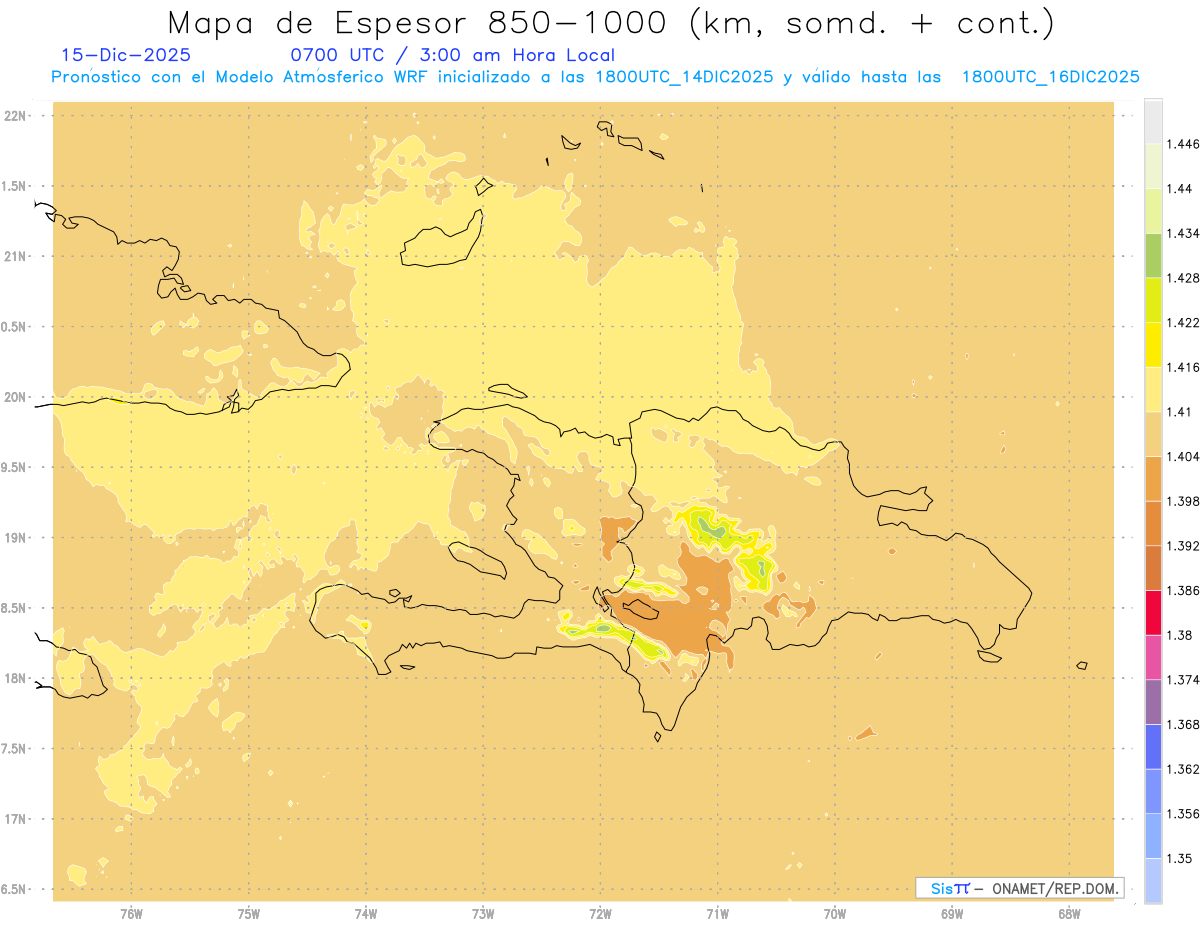Click the 0.5N latitude tick label
The image size is (1200, 927).
click(x=13, y=327)
